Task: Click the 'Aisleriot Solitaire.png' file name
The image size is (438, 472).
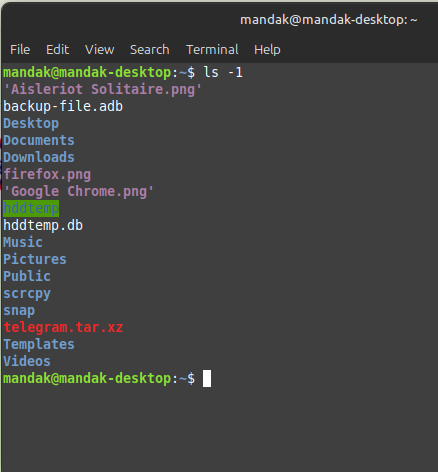Action: 103,89
